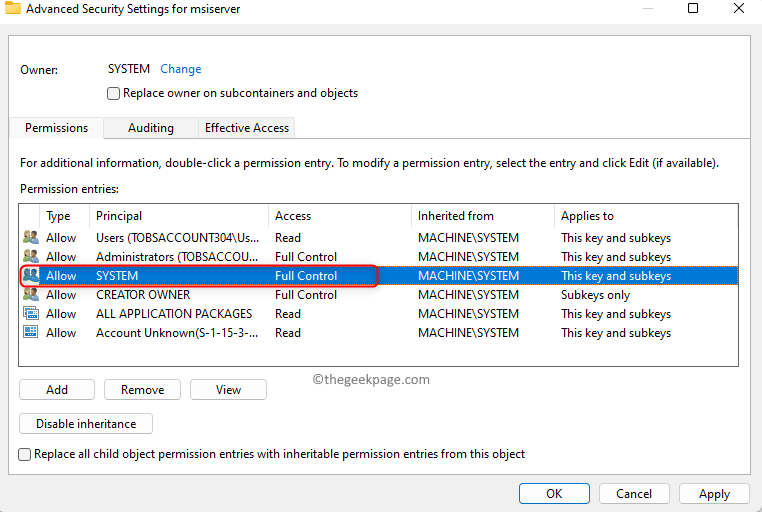Click the ALL APPLICATION PACKAGES entry icon
This screenshot has width=762, height=512.
coord(30,314)
